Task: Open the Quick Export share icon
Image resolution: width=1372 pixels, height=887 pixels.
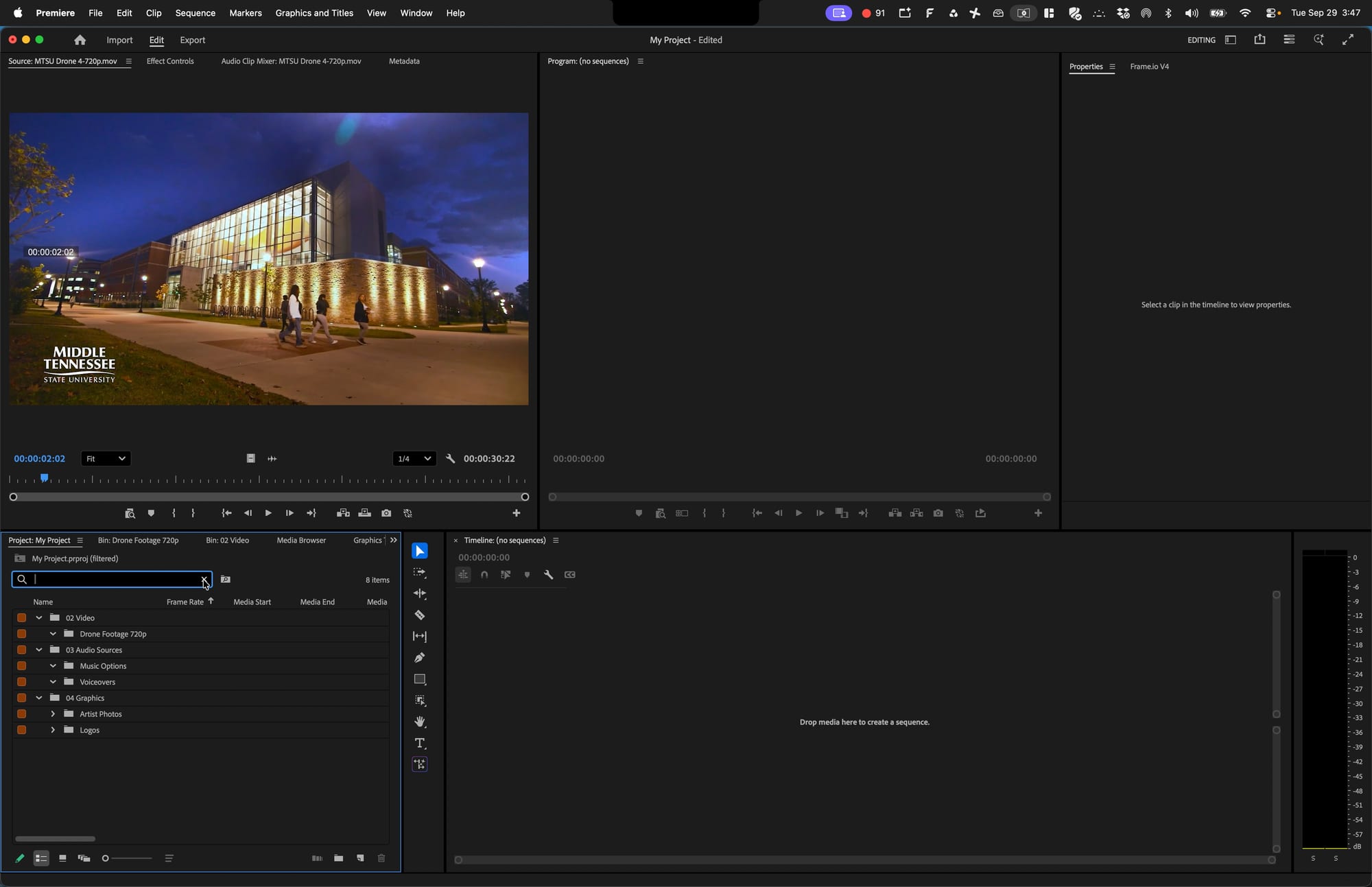Action: pyautogui.click(x=1259, y=40)
